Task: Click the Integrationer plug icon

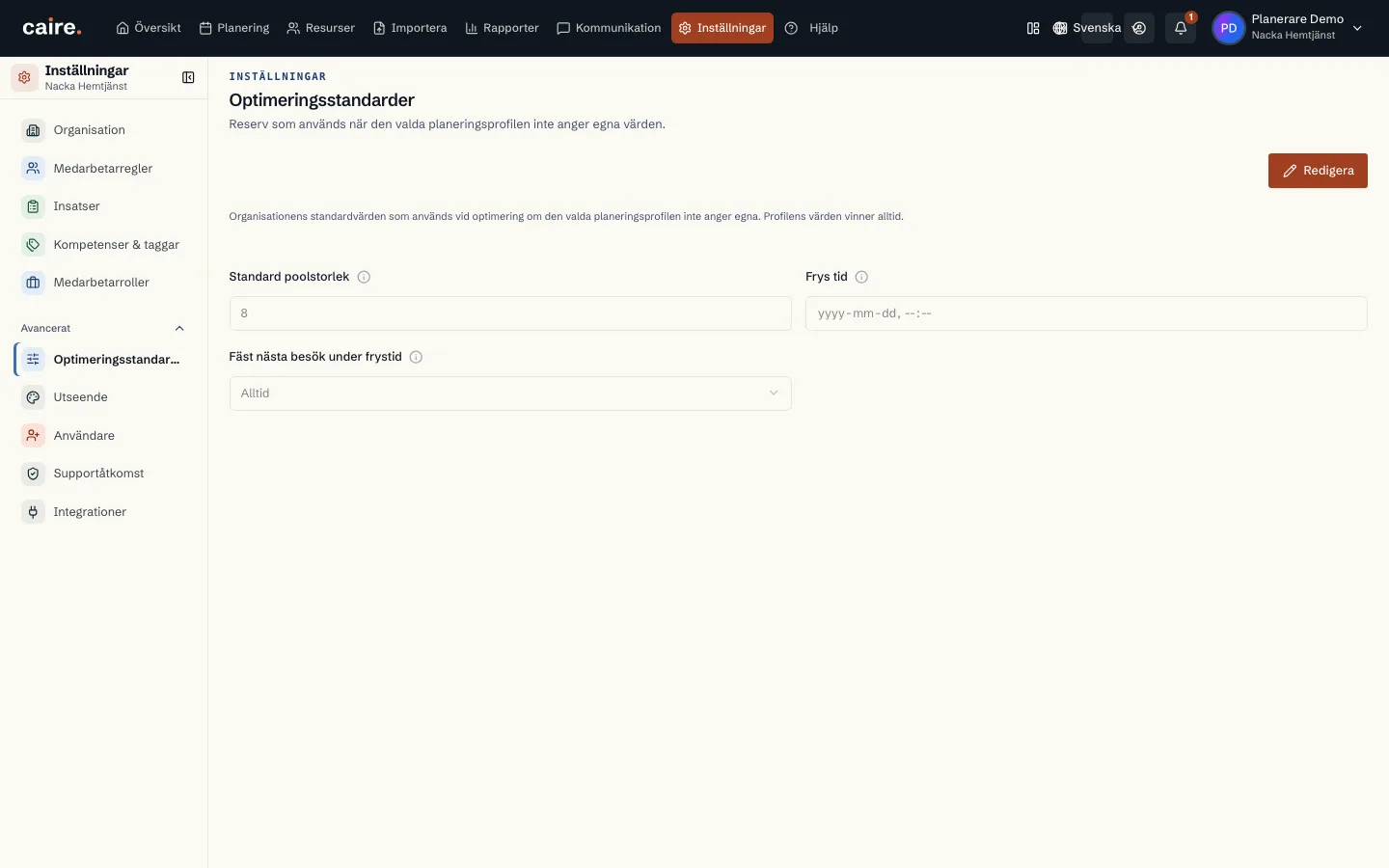Action: pyautogui.click(x=33, y=512)
